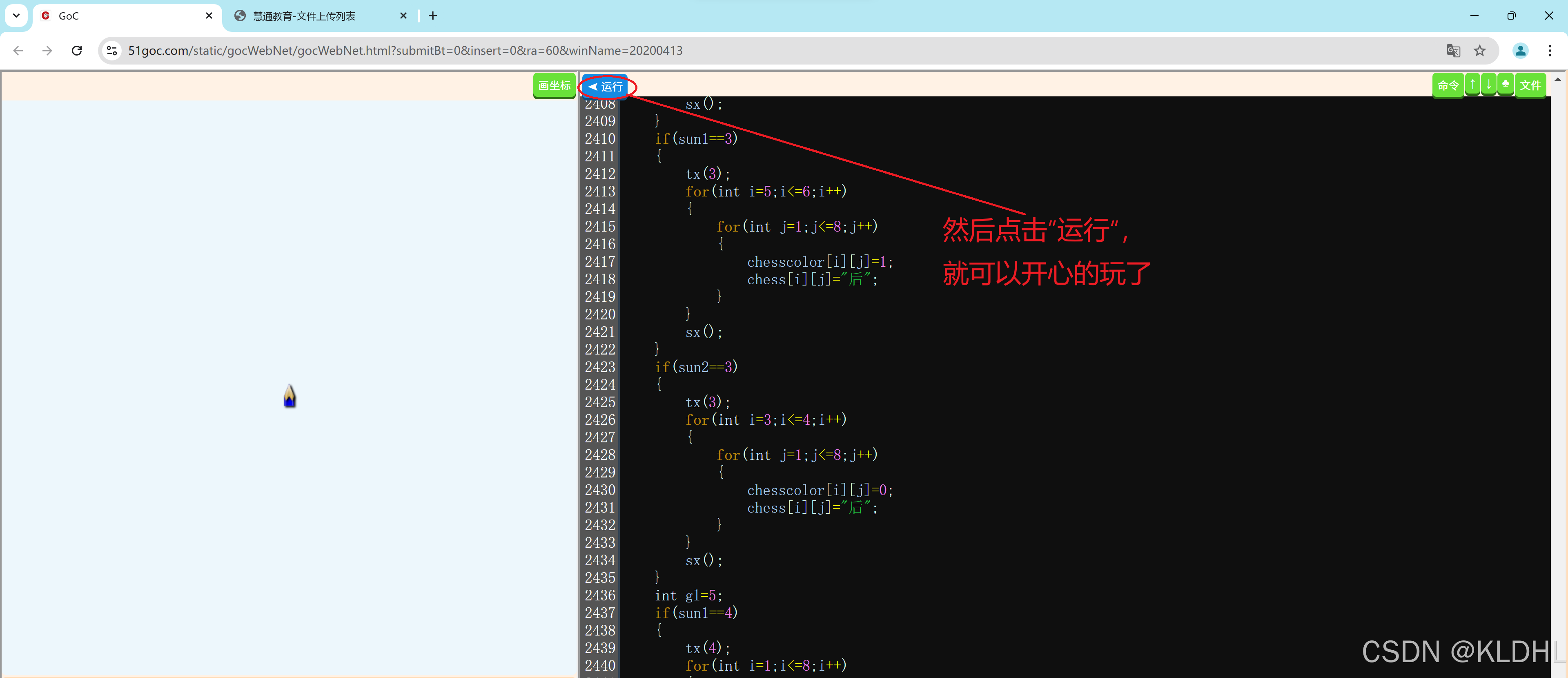This screenshot has width=1568, height=678.
Task: Open the 文件 file panel
Action: point(1531,85)
